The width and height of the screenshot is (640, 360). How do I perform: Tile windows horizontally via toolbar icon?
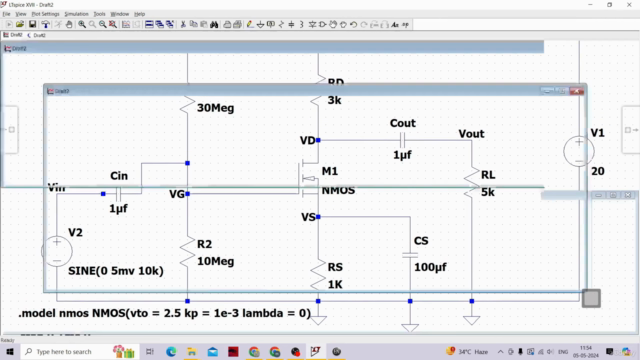point(149,24)
